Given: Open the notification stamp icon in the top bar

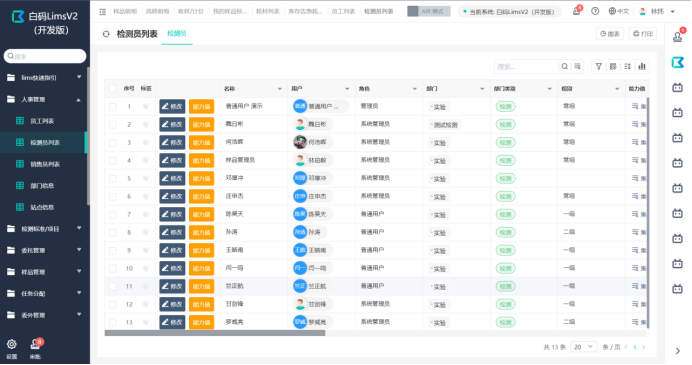Looking at the screenshot, I should pos(576,11).
